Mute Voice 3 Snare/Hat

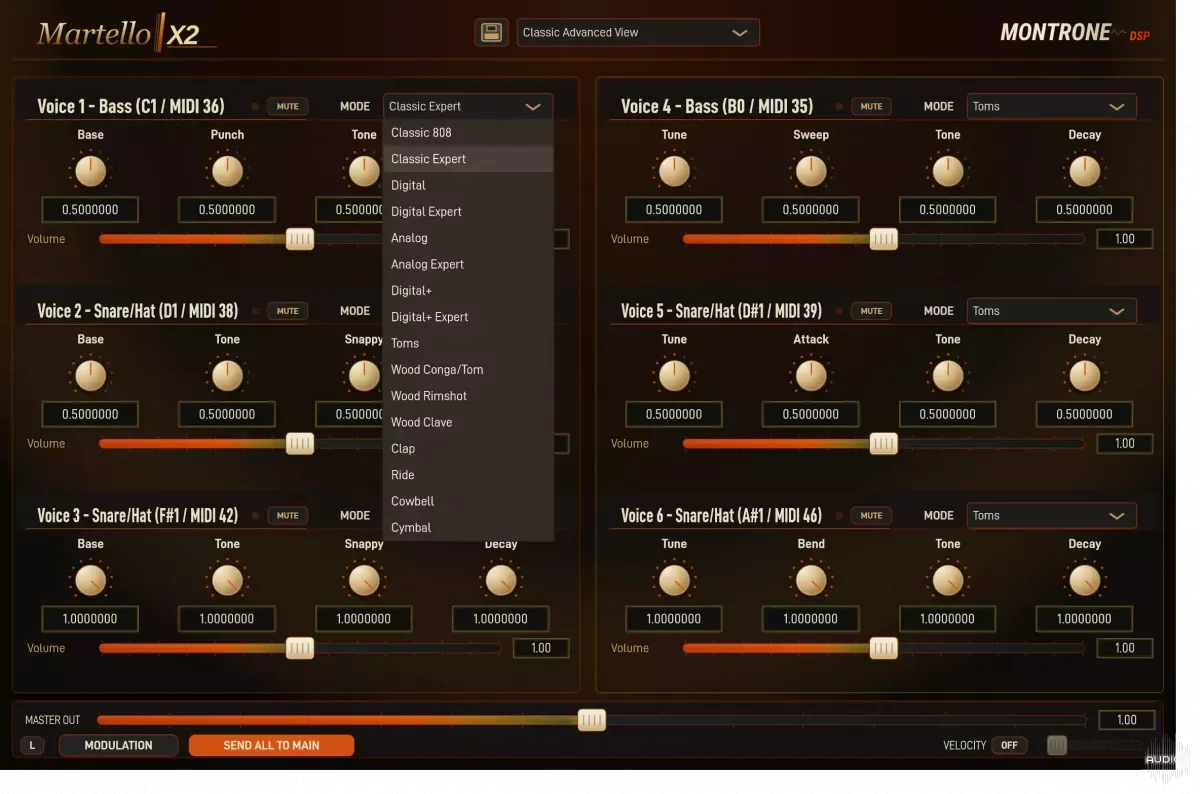tap(287, 515)
